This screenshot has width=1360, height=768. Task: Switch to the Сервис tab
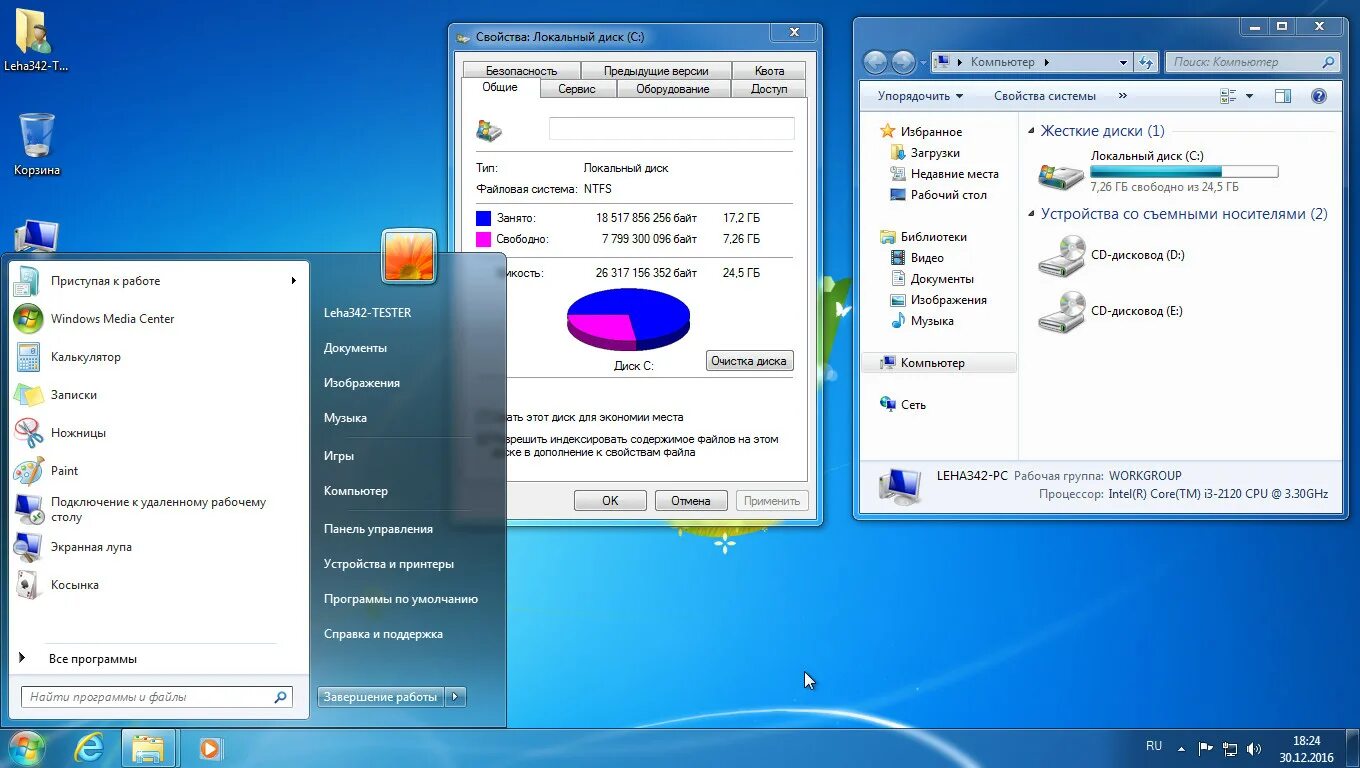[577, 89]
